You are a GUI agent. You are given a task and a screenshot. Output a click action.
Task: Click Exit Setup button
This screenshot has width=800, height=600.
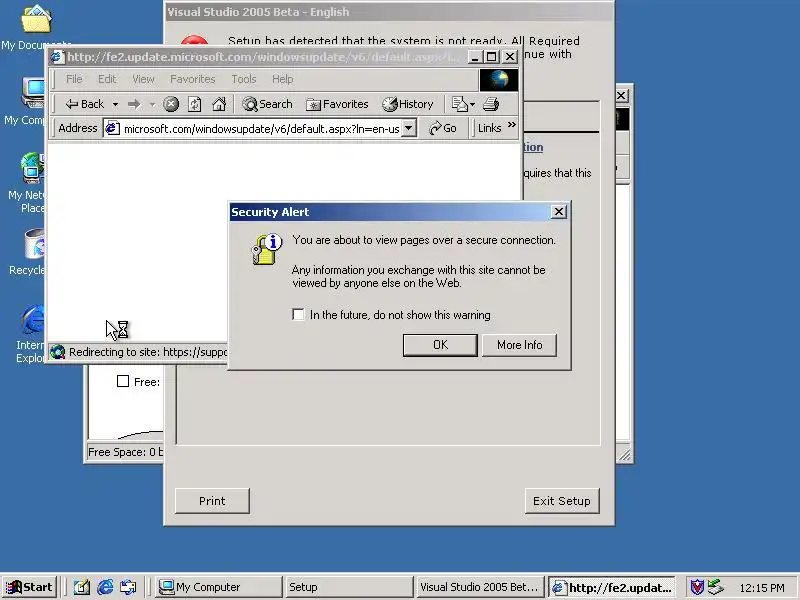pos(562,501)
